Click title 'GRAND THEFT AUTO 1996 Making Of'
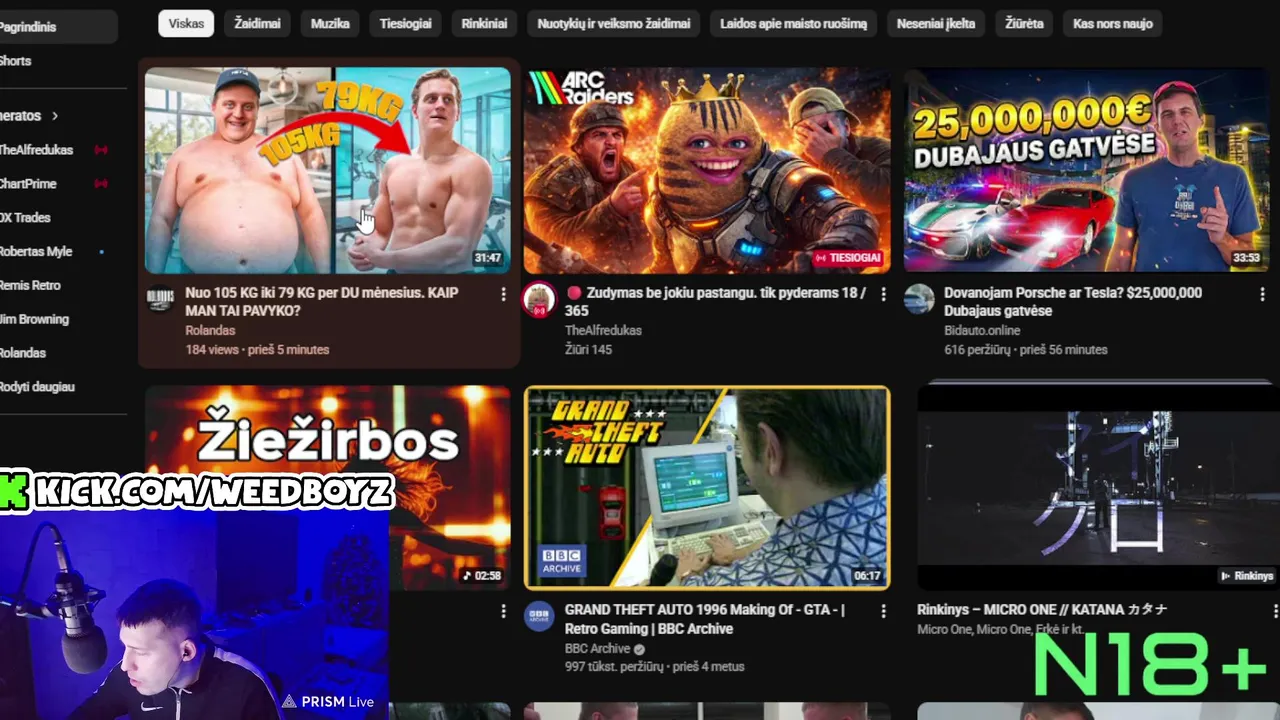1280x720 pixels. coord(704,619)
